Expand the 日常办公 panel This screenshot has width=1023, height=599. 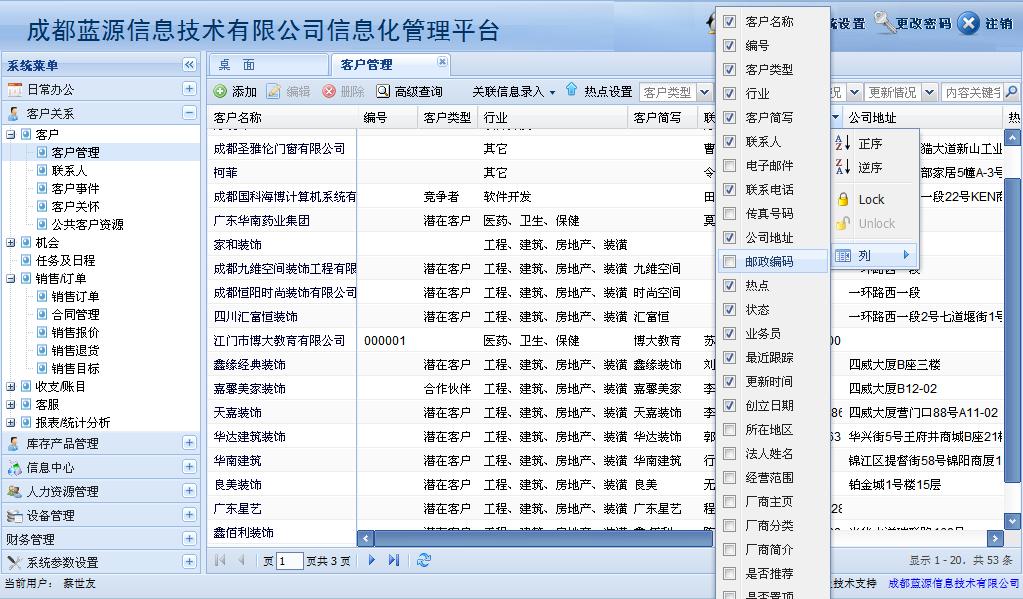189,89
